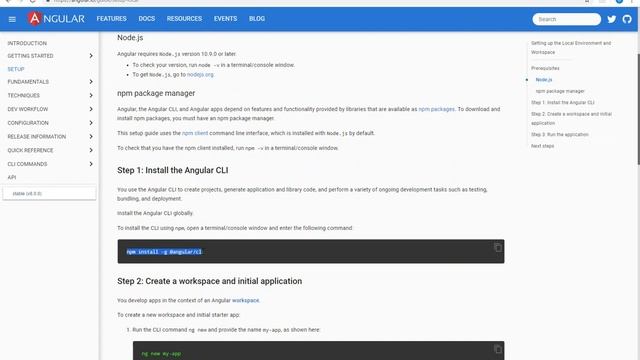Follow the workspace link
Image resolution: width=640 pixels, height=360 pixels.
pos(245,300)
